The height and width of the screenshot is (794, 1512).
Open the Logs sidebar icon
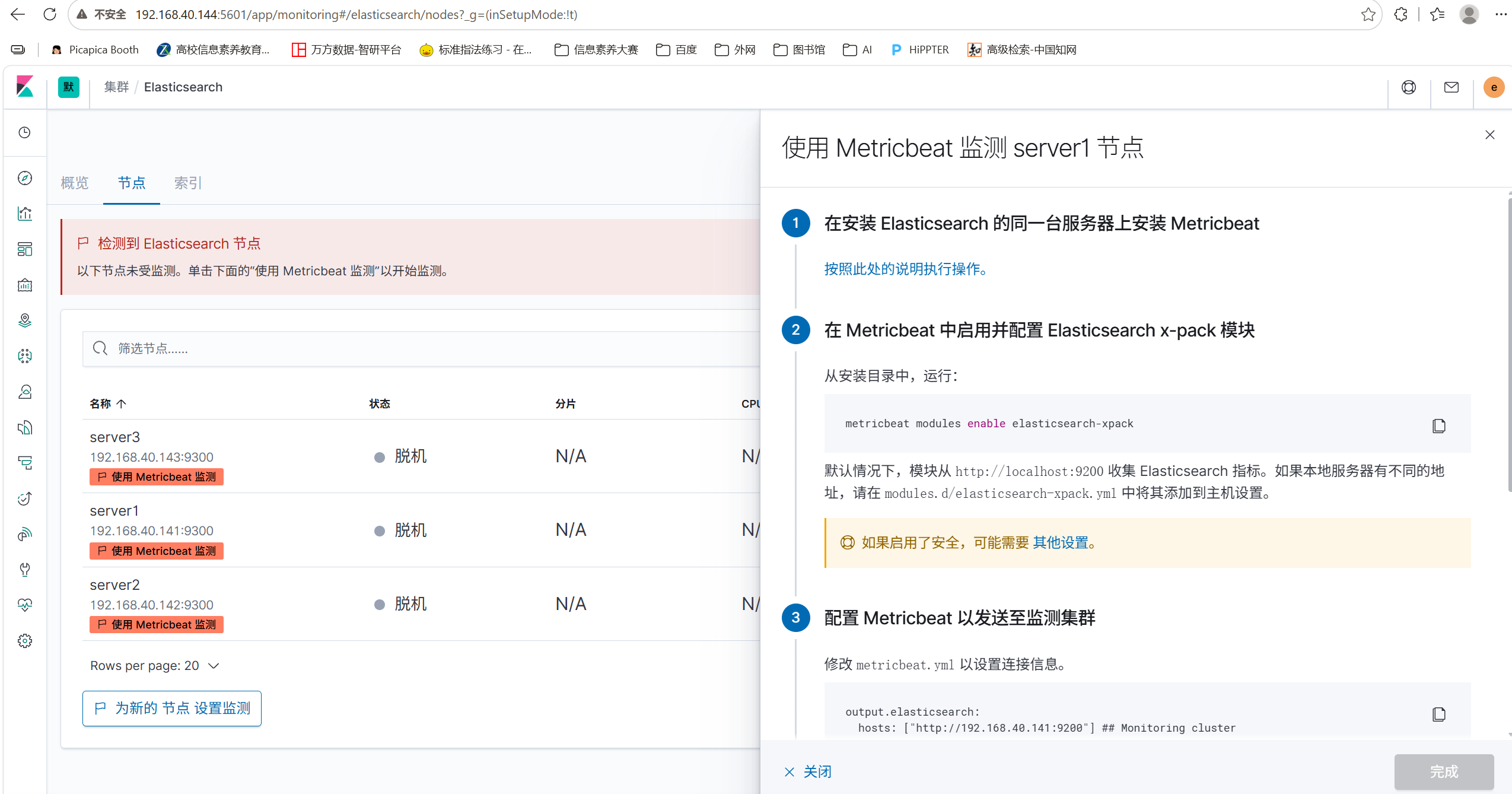tap(24, 427)
